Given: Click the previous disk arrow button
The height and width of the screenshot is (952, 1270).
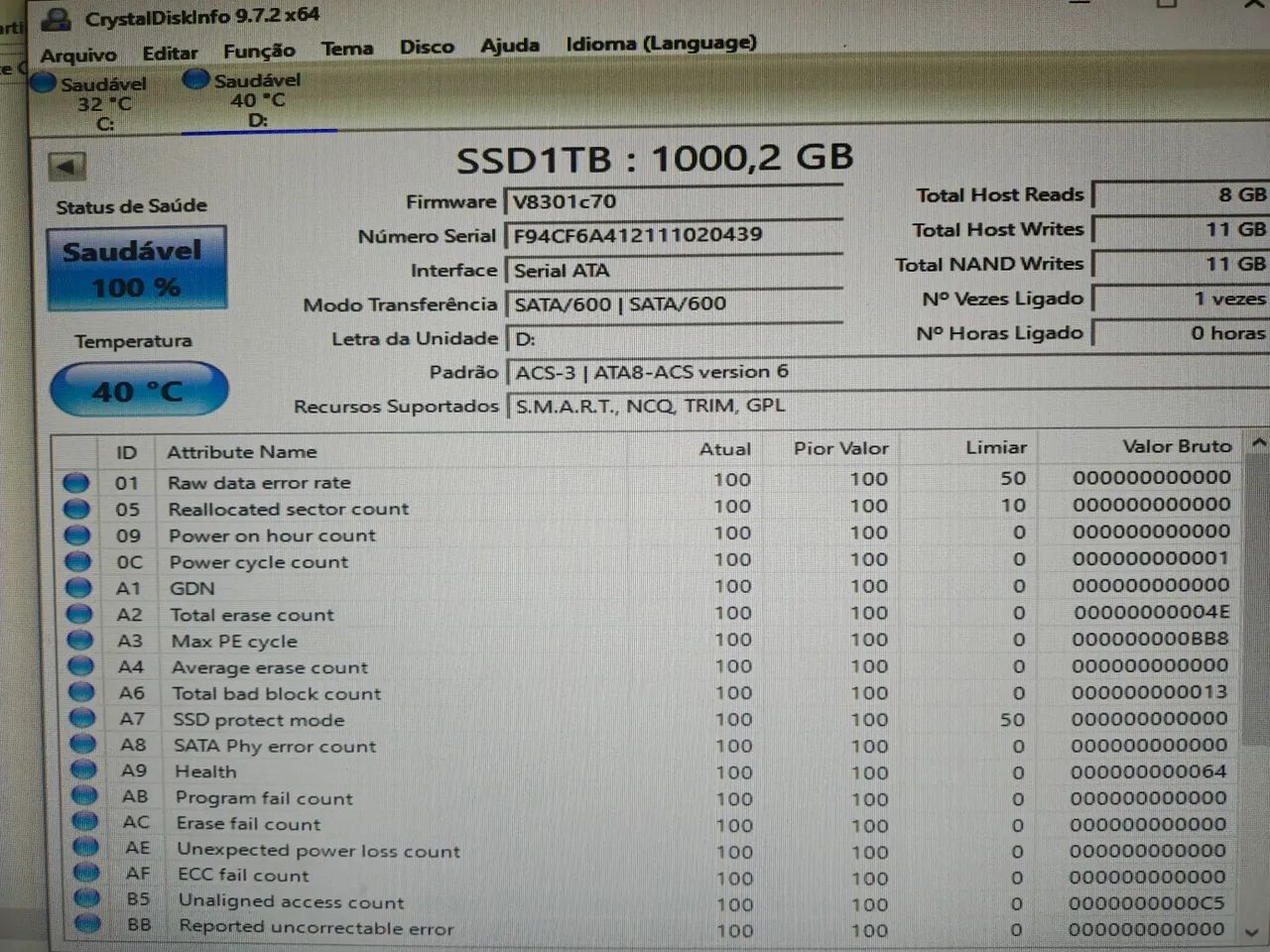Looking at the screenshot, I should [67, 167].
